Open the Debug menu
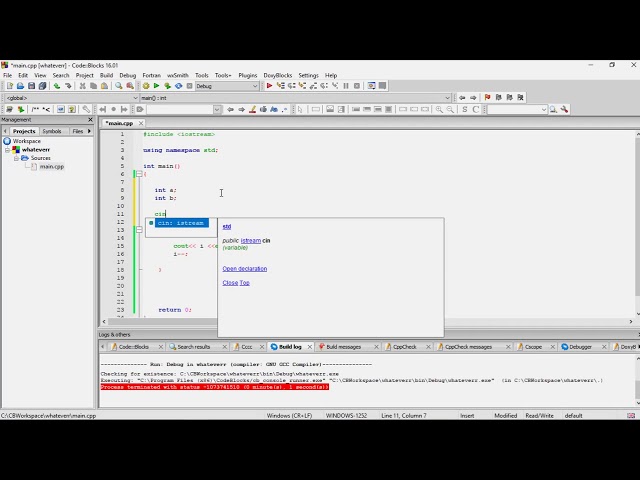The width and height of the screenshot is (640, 480). (x=128, y=76)
